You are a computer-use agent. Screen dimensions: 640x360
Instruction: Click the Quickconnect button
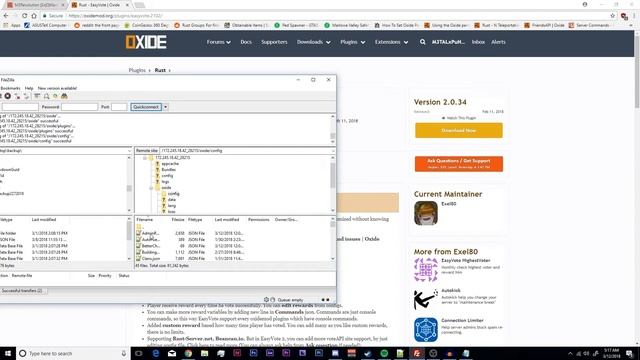point(146,107)
